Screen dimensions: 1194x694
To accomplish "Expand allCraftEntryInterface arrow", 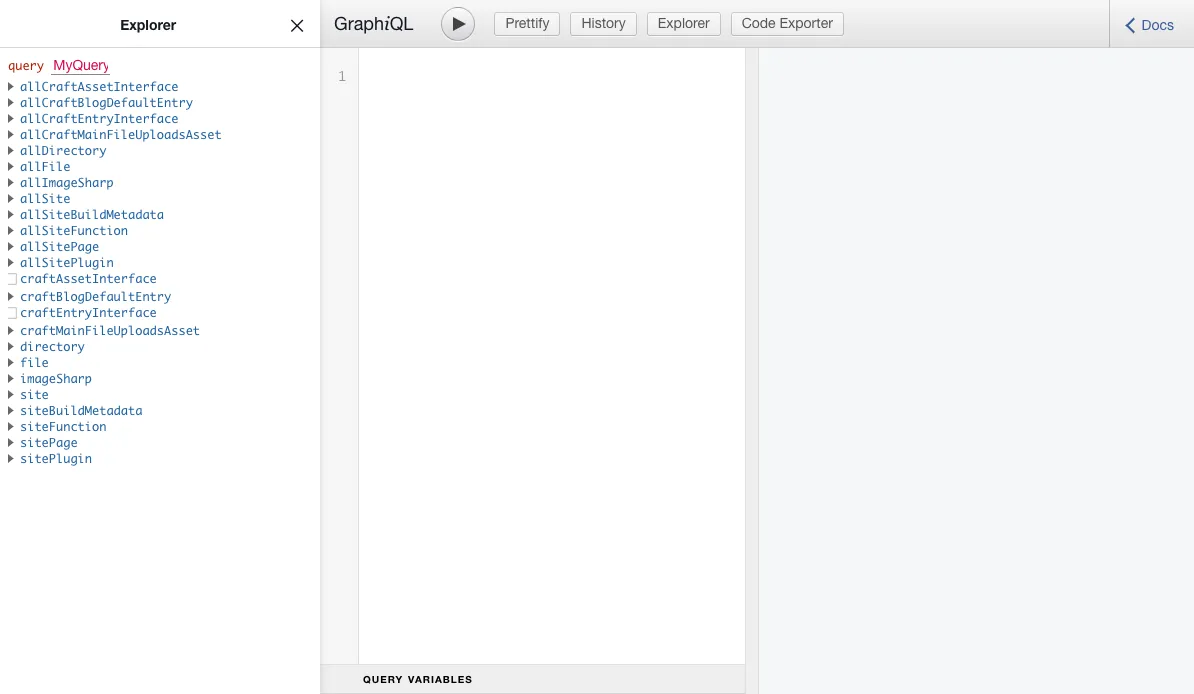I will (11, 119).
